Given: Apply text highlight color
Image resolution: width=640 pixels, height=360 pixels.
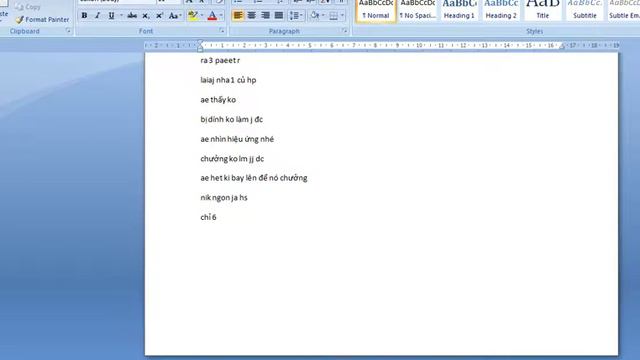Looking at the screenshot, I should coord(192,16).
